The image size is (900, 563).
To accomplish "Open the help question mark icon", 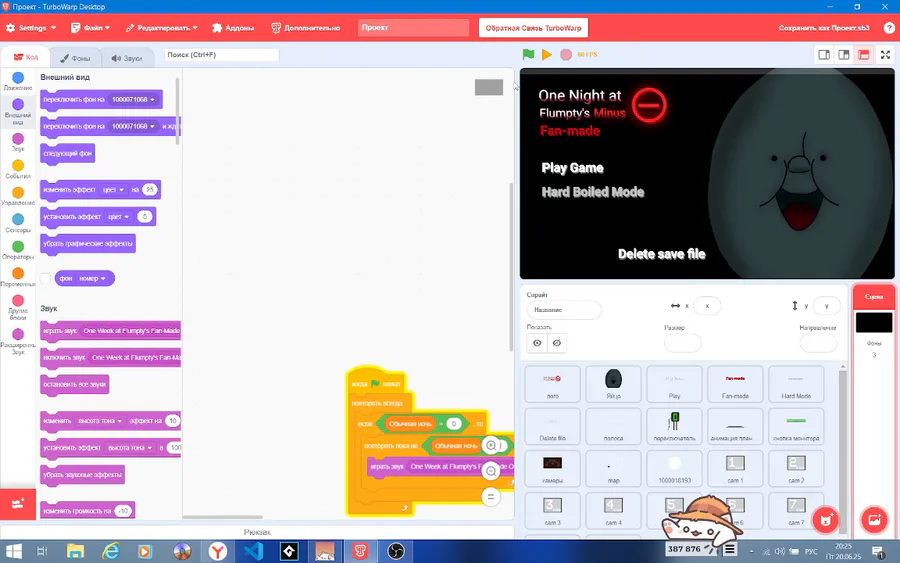I will coord(889,28).
